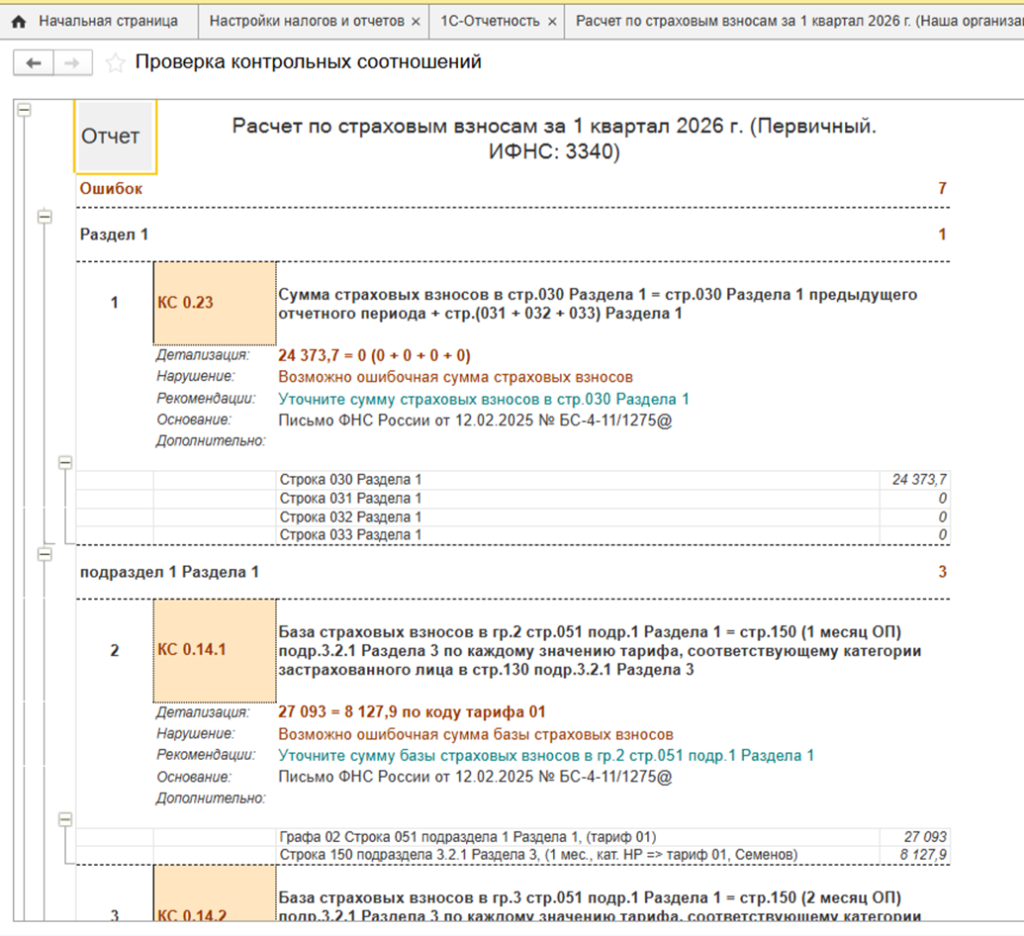Click the Отчет button
1024x936 pixels.
[111, 137]
